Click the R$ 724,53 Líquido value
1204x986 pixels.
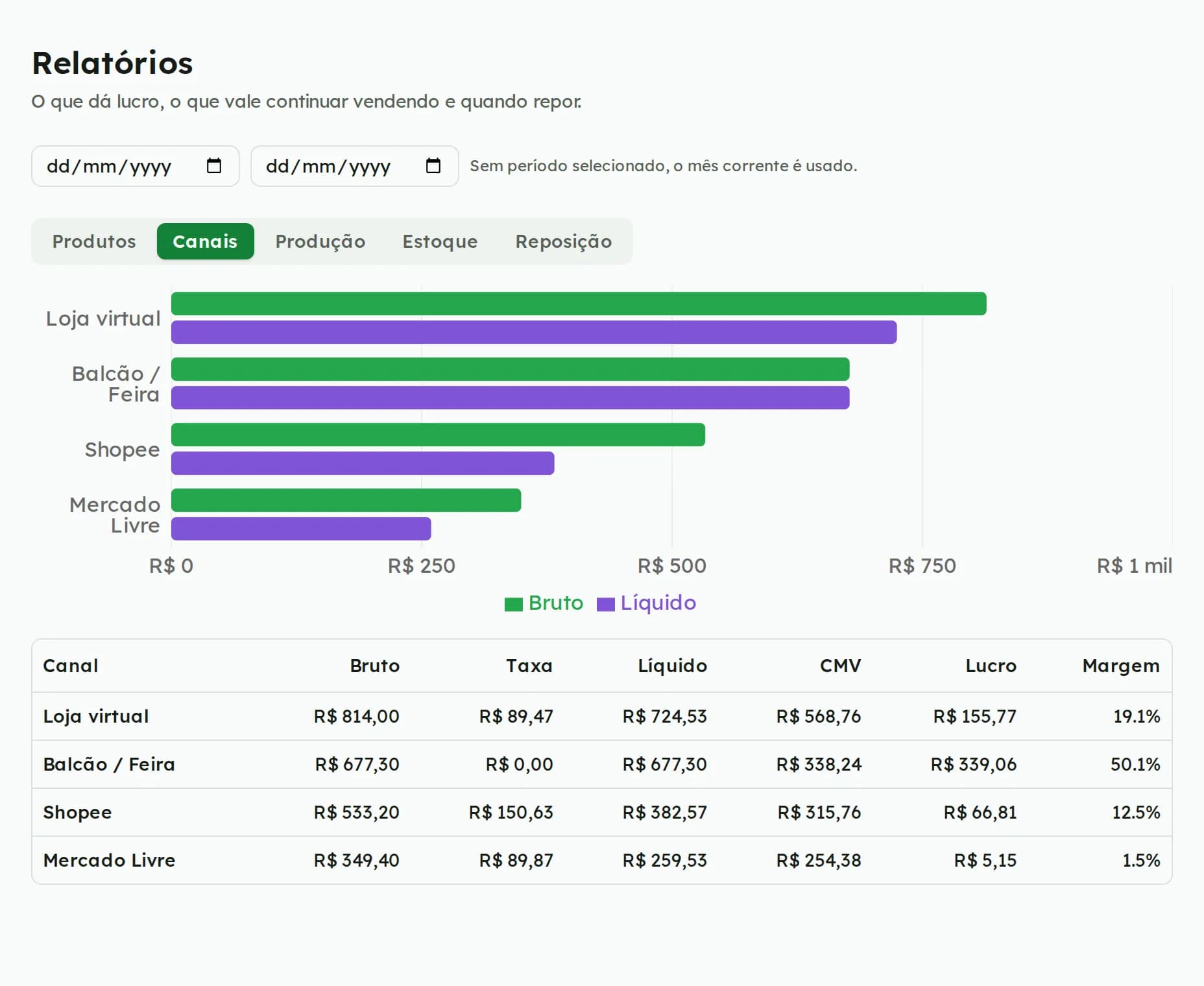pos(665,716)
